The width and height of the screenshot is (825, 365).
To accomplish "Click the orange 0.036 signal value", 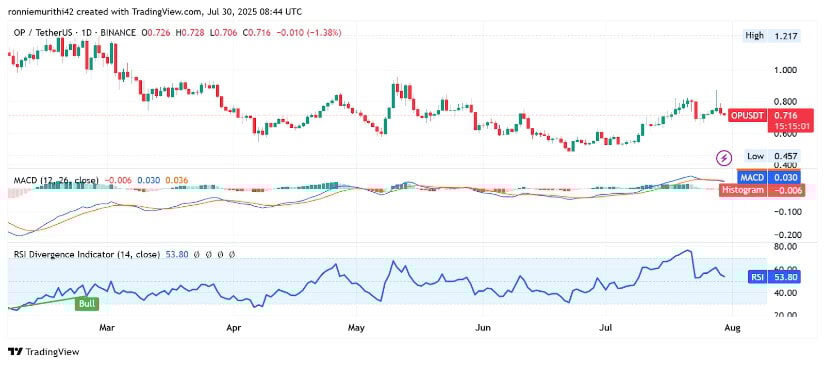I will coord(176,180).
